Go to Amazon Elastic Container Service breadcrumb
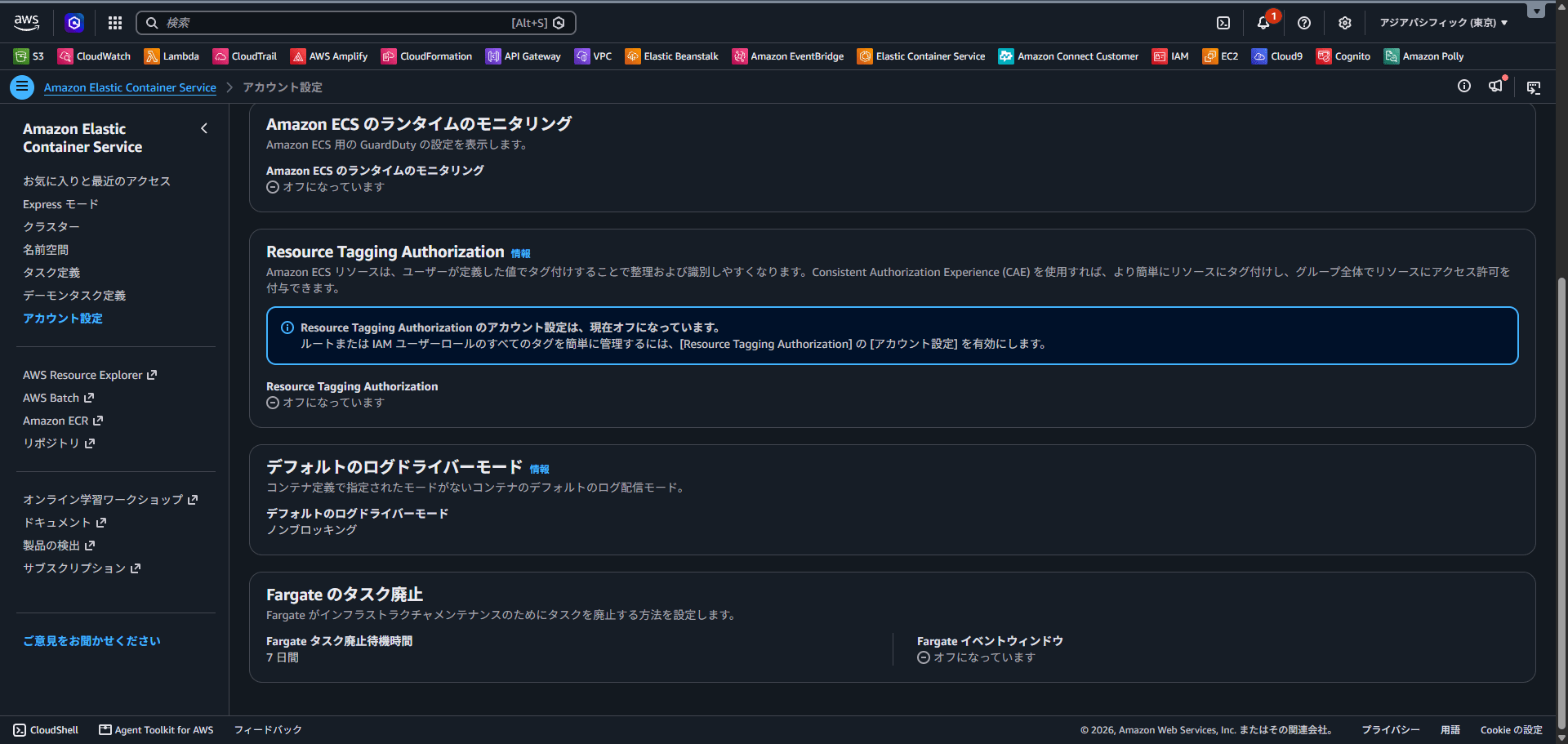 click(x=130, y=87)
